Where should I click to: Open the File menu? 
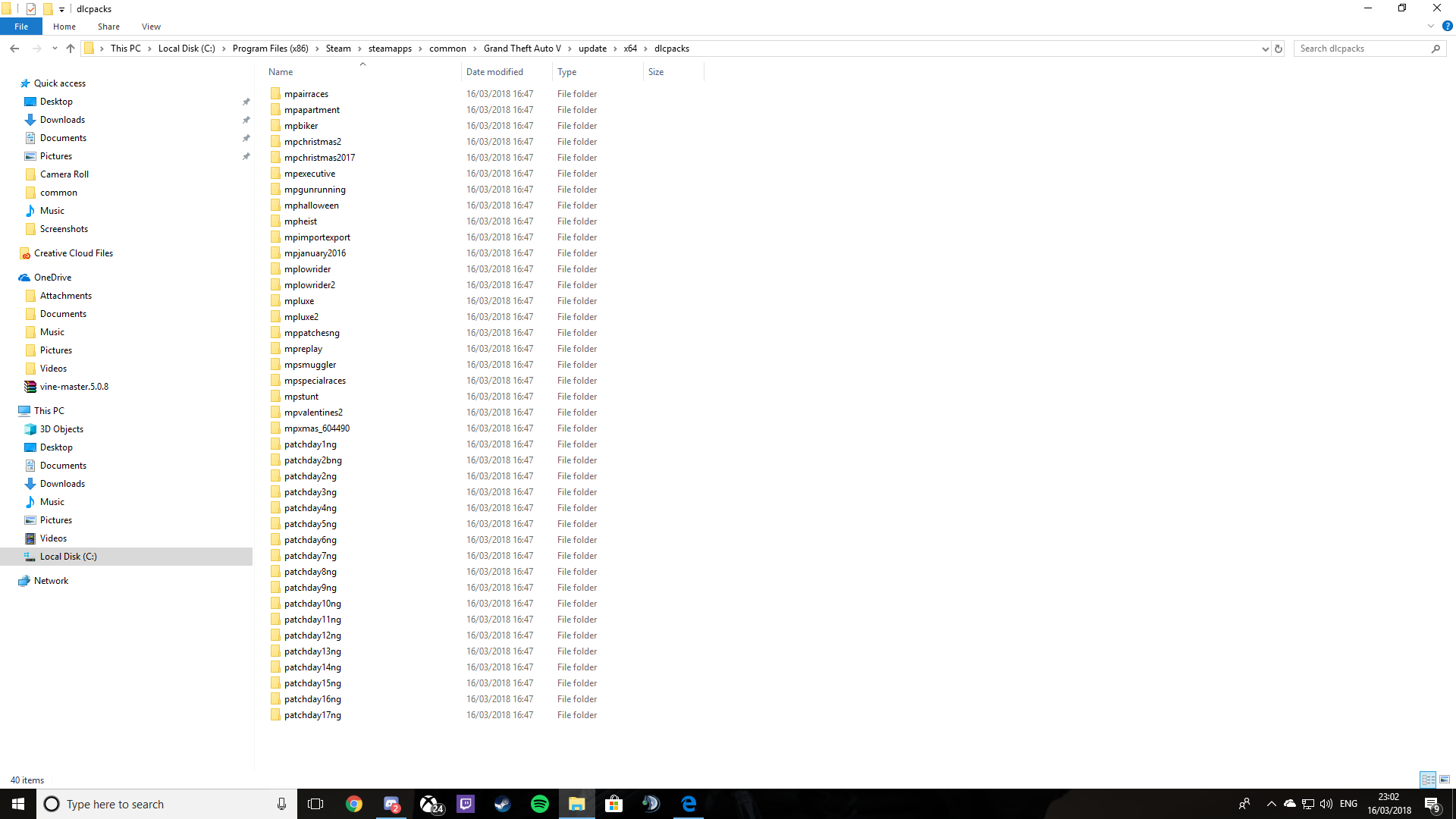(x=20, y=27)
